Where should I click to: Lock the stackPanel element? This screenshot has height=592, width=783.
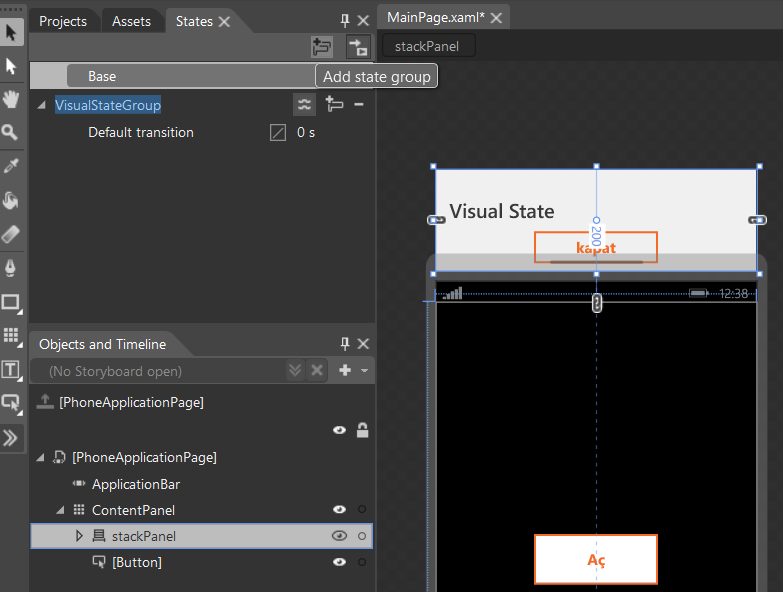[x=362, y=536]
